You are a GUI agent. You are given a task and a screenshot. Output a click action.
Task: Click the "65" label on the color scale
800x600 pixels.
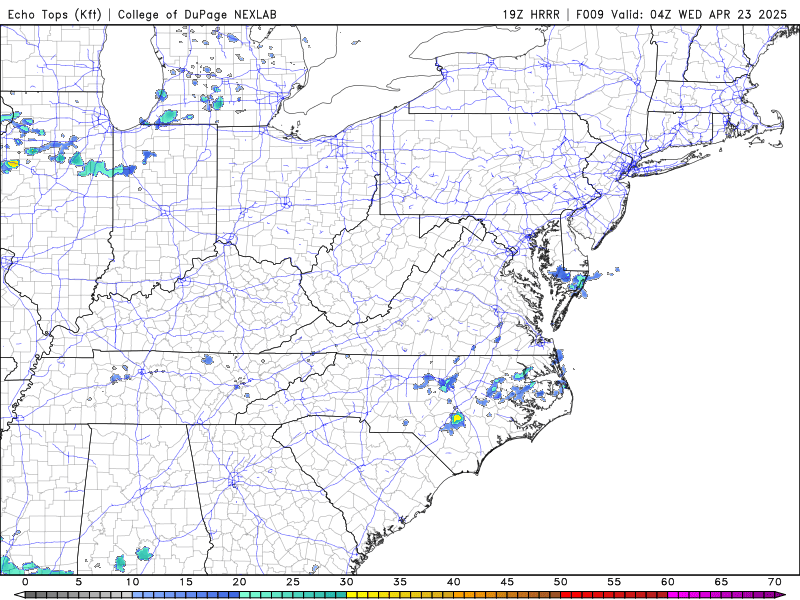[x=721, y=582]
